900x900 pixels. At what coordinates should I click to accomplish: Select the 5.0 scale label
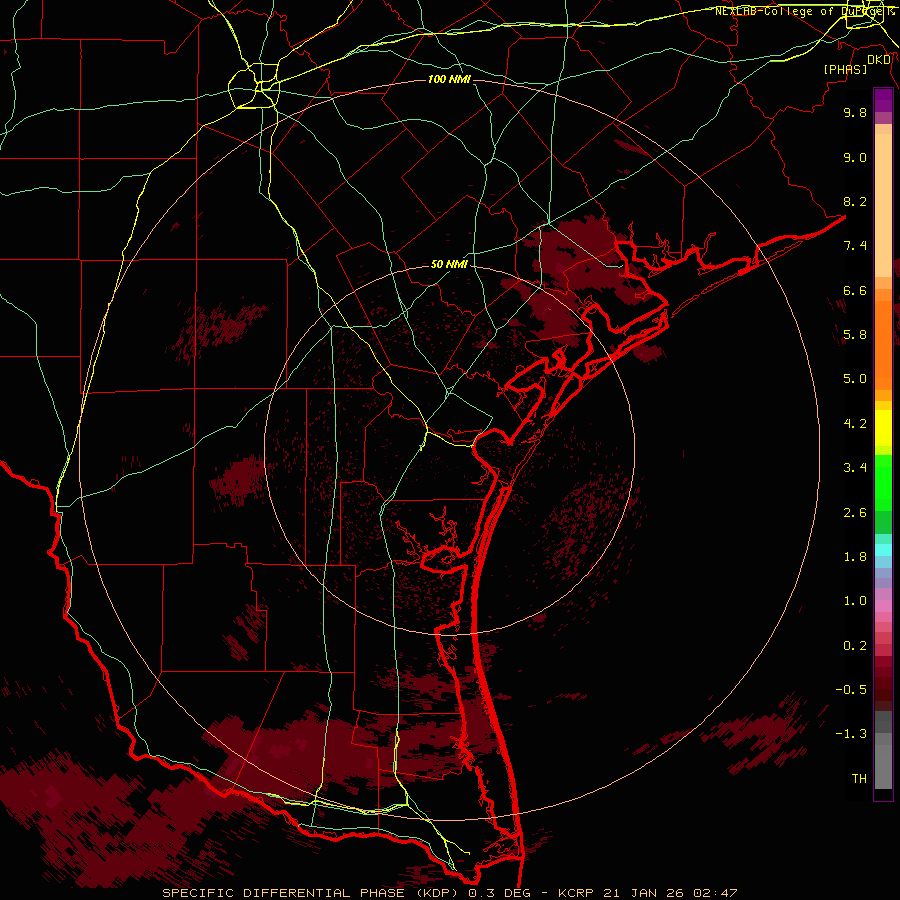855,379
